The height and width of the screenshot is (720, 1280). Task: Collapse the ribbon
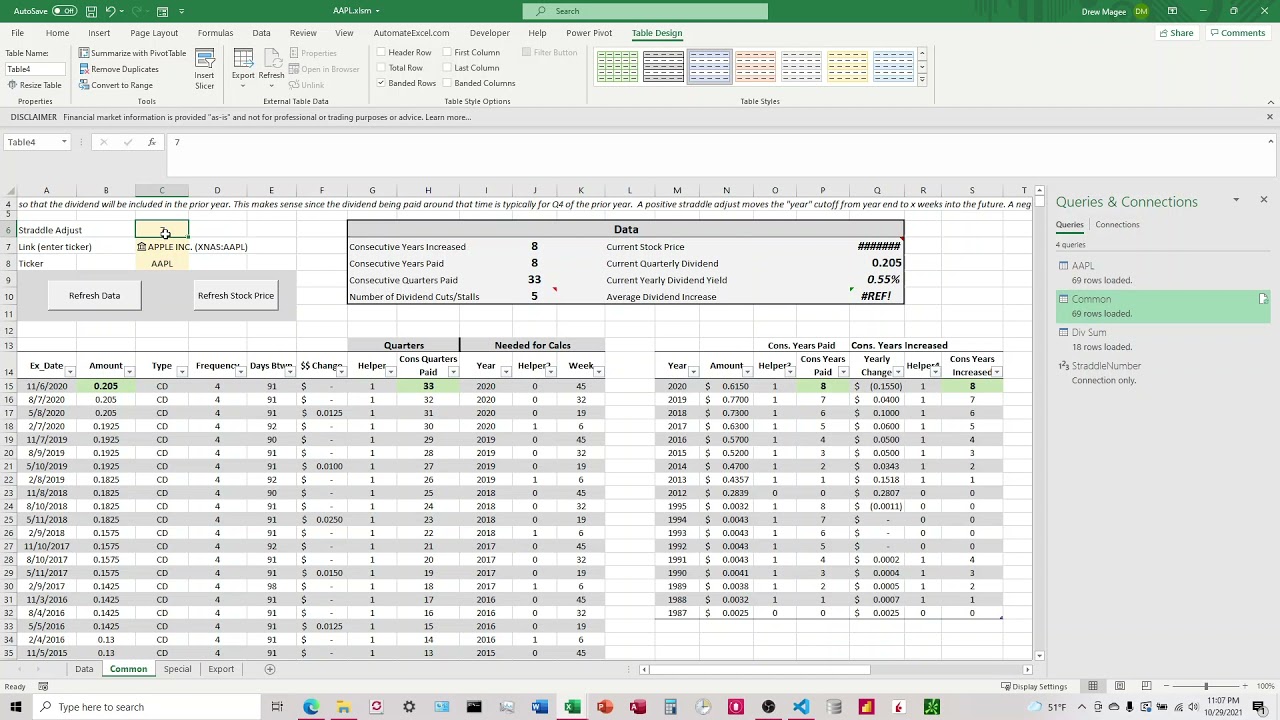pyautogui.click(x=1270, y=102)
